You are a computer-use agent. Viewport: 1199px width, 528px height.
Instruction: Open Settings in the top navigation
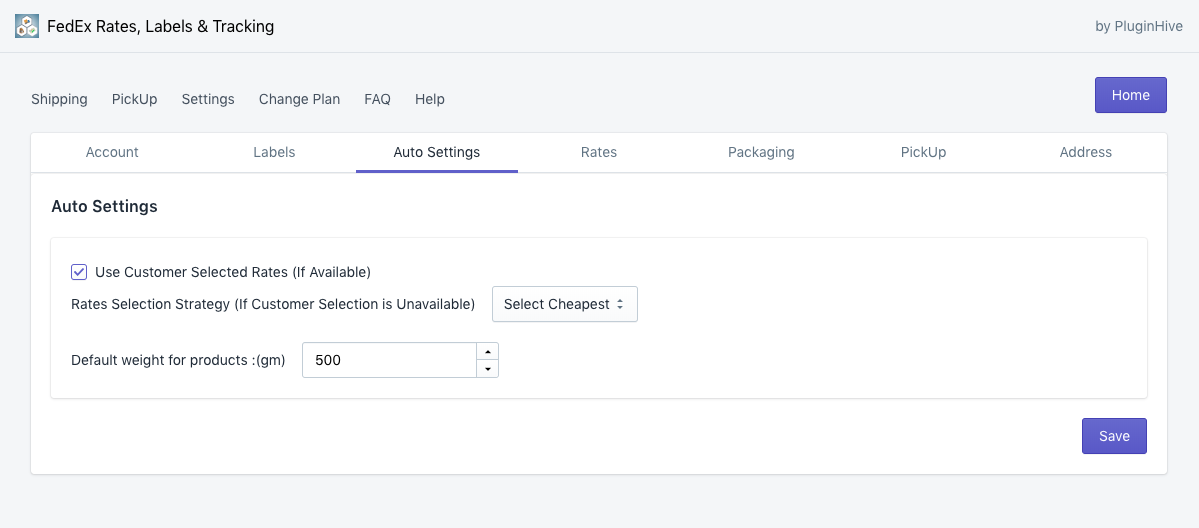208,99
